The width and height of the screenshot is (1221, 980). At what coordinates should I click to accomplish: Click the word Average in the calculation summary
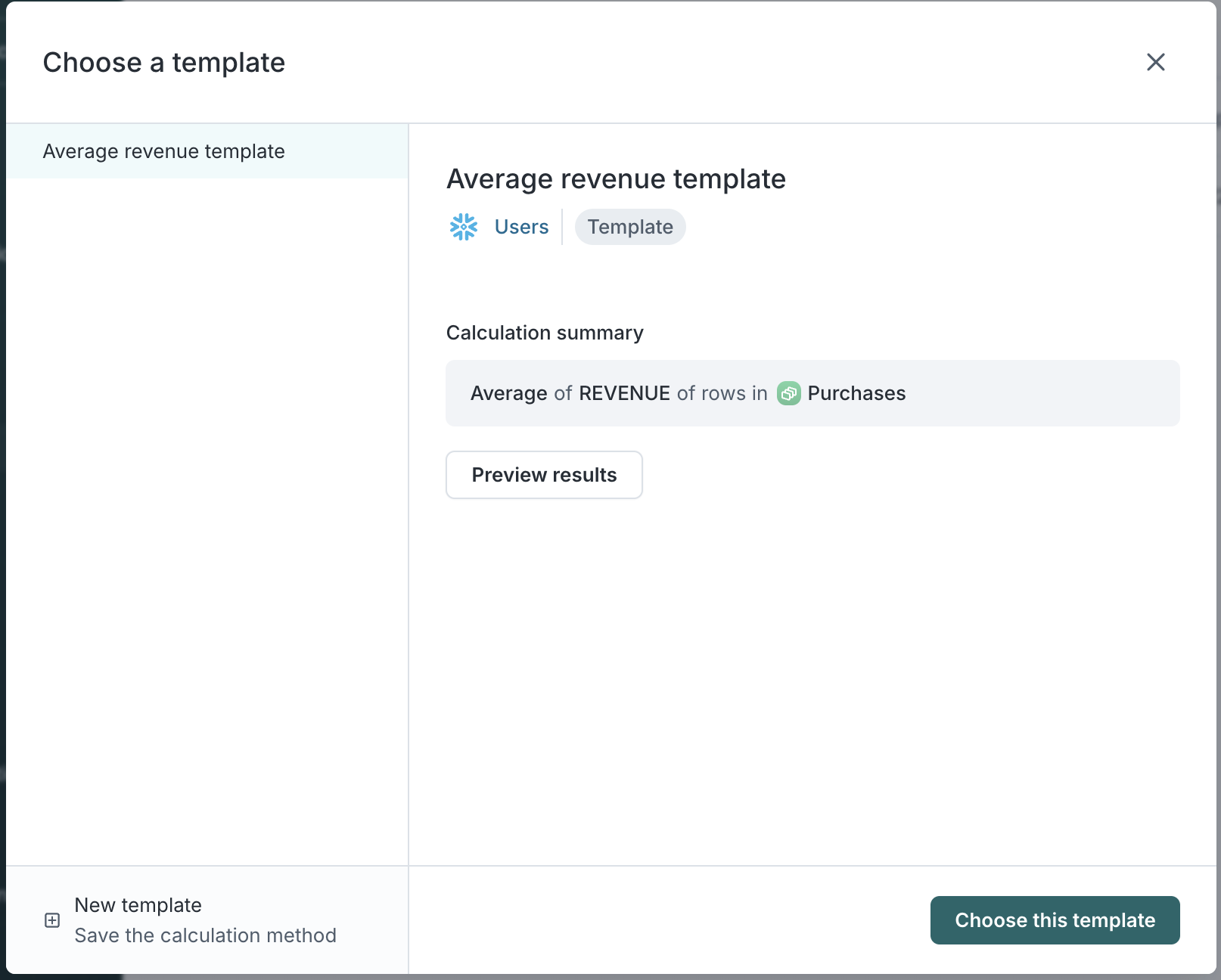tap(508, 393)
